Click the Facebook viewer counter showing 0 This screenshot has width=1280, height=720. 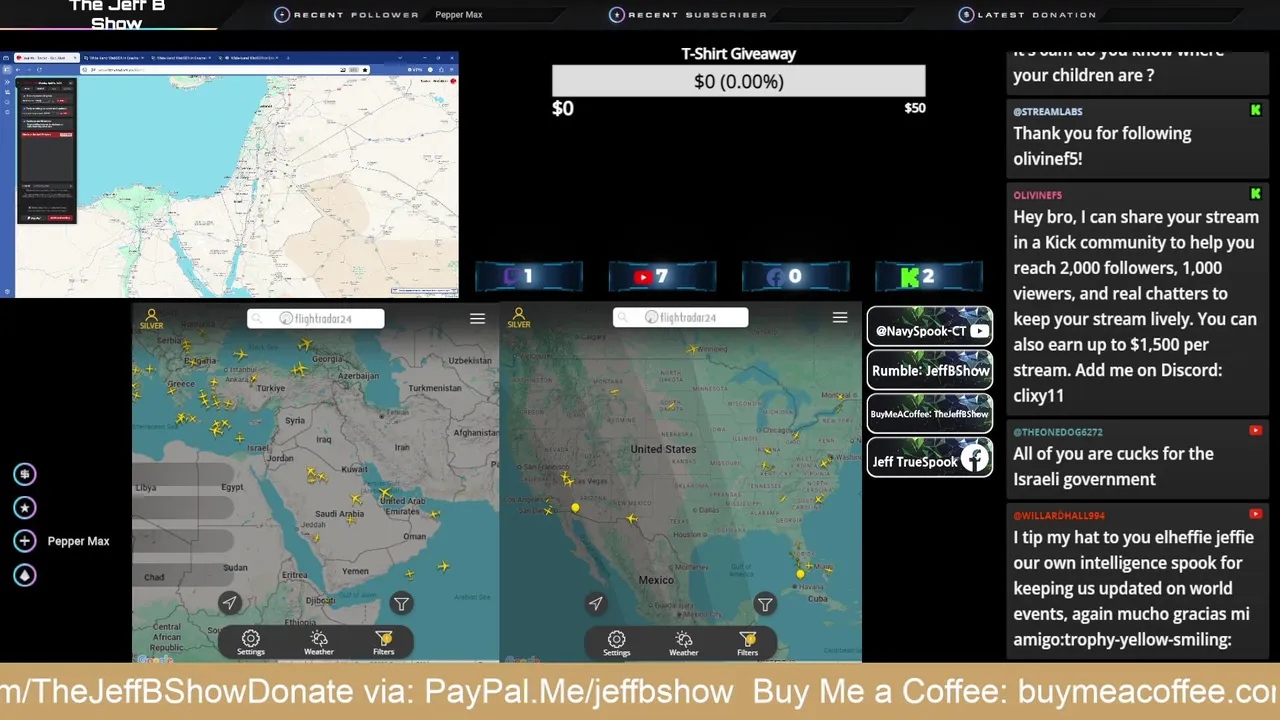pyautogui.click(x=795, y=277)
